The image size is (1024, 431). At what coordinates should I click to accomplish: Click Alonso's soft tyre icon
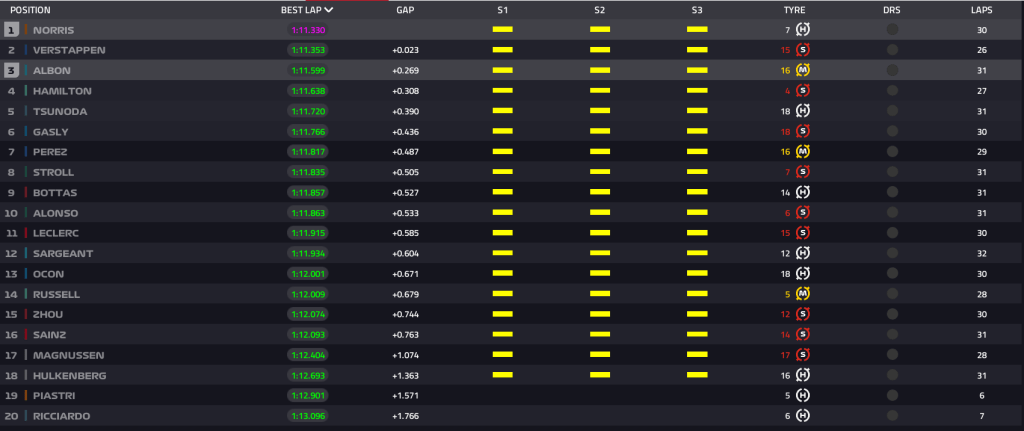pos(803,212)
